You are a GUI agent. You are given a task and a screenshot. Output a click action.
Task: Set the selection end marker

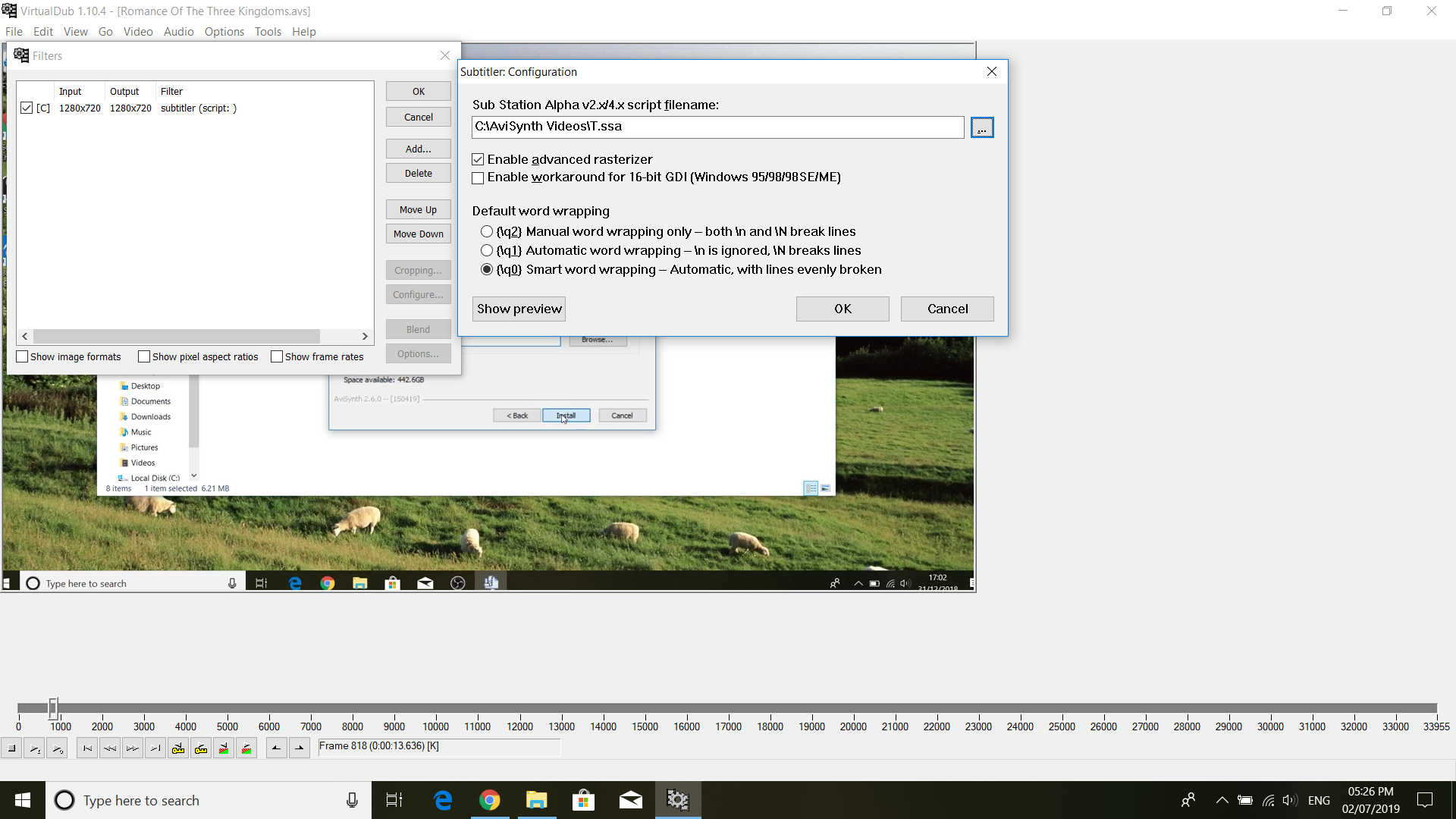(x=300, y=748)
